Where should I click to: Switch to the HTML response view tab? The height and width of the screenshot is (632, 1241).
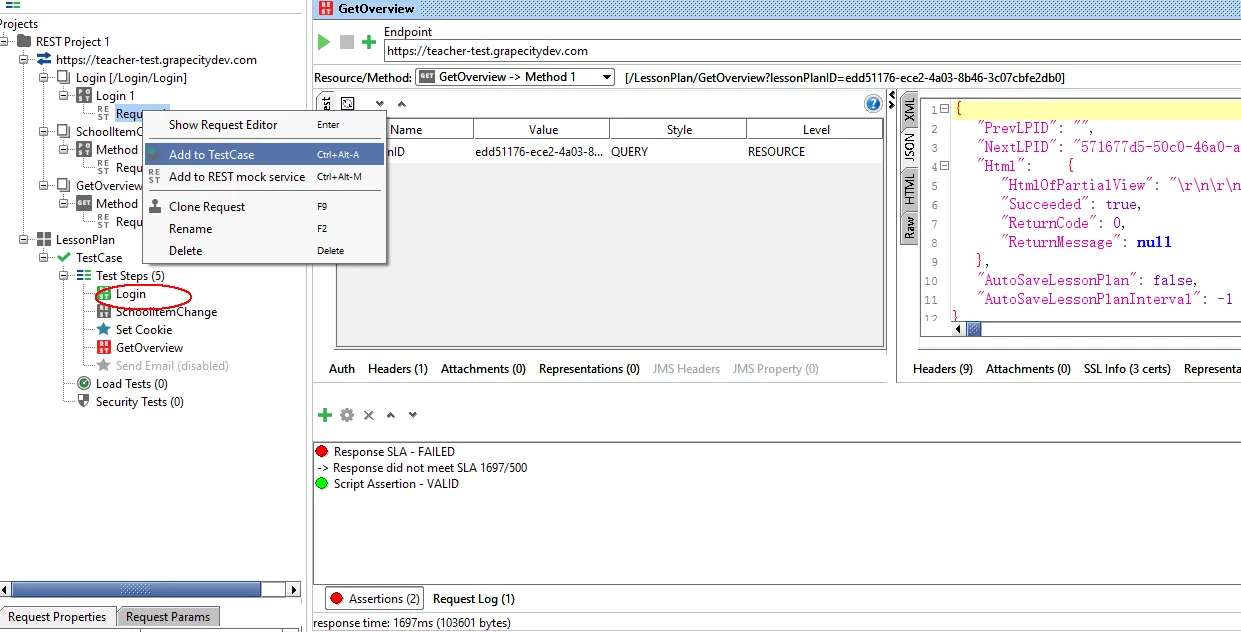909,188
